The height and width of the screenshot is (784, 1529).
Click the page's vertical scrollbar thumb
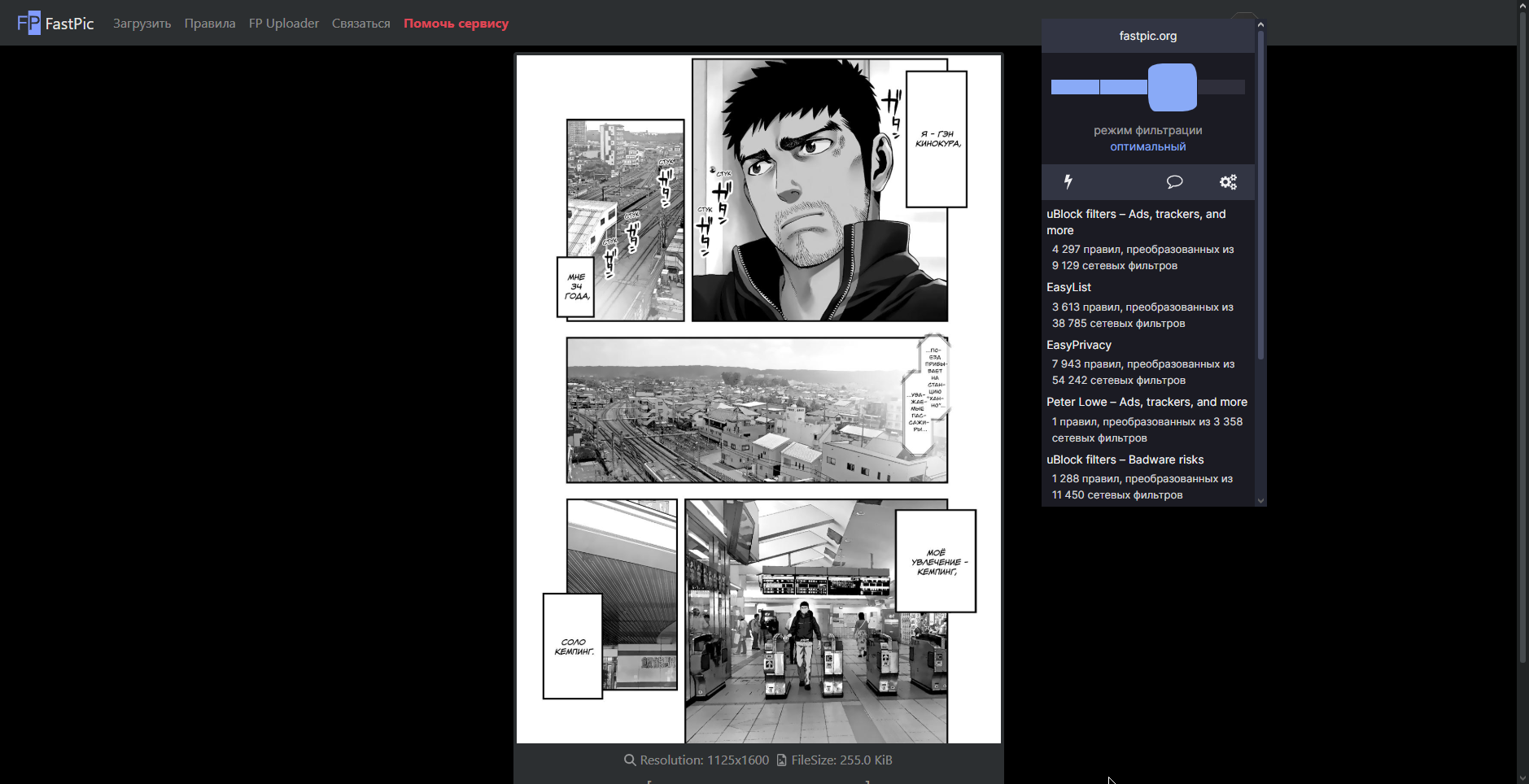point(1522,338)
